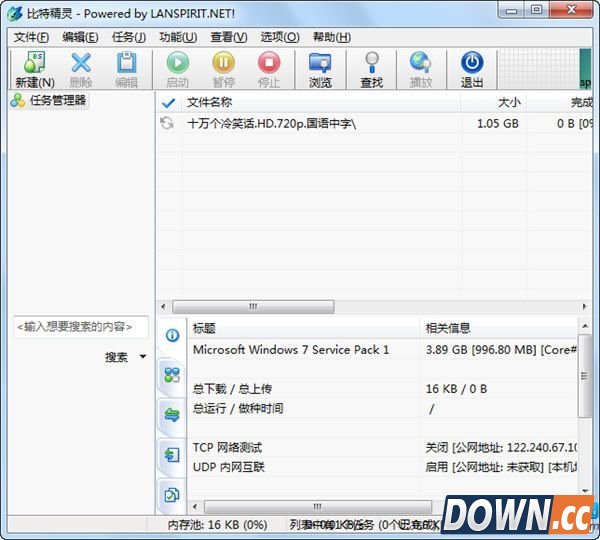Click task list scroll left arrow

click(163, 307)
